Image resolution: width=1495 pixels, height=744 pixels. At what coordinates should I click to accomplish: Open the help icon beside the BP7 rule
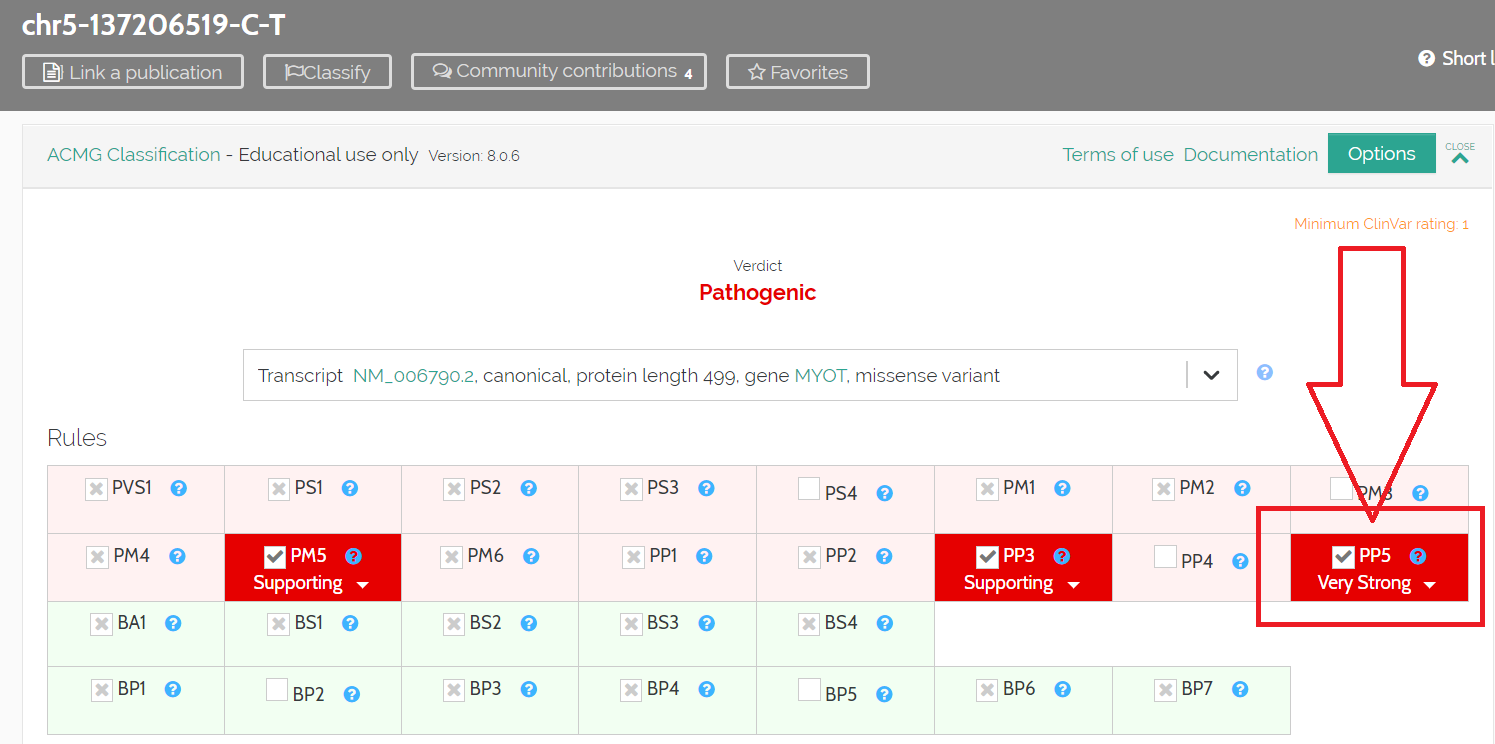pos(1240,689)
